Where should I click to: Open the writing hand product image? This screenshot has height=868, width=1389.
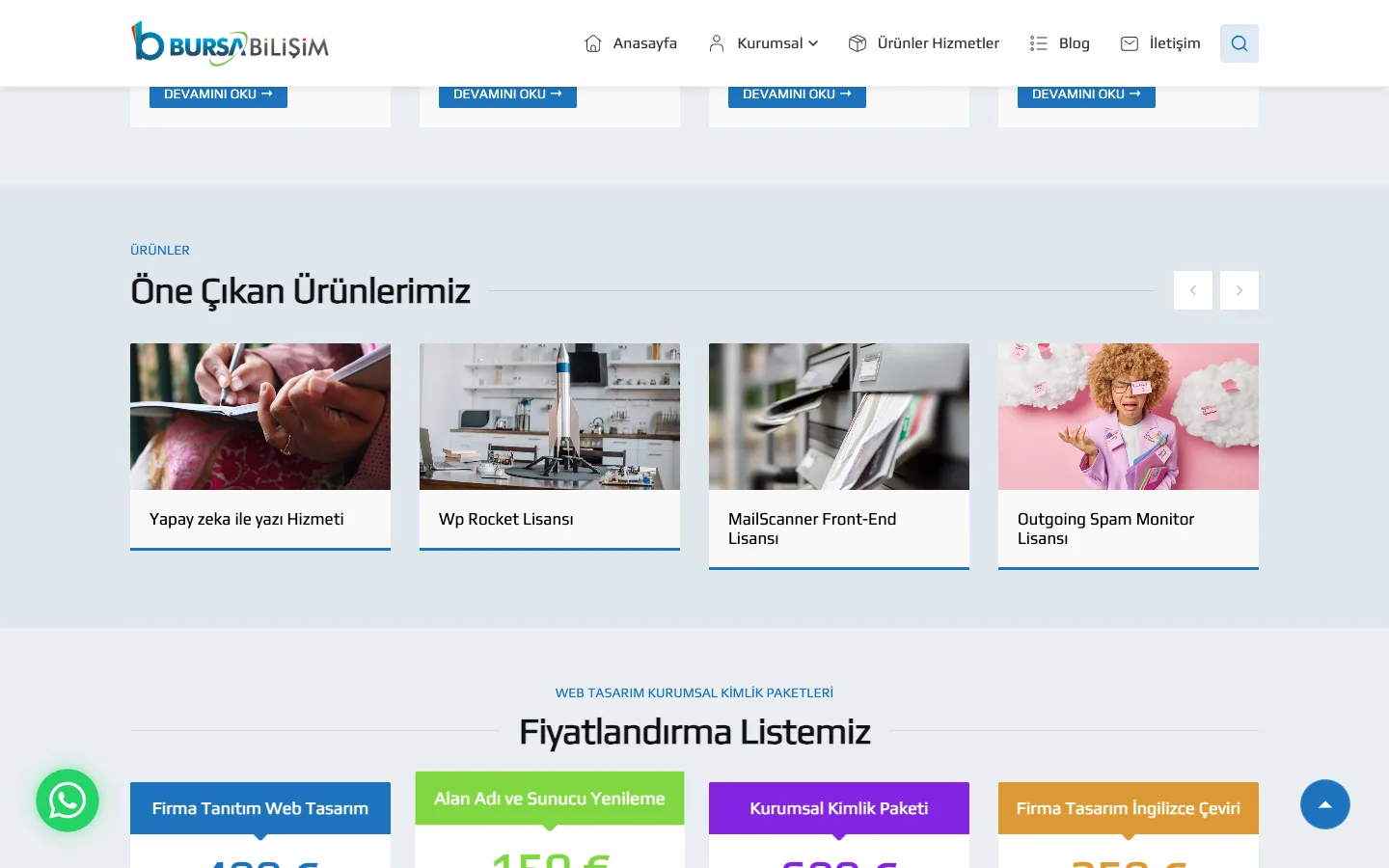point(260,417)
